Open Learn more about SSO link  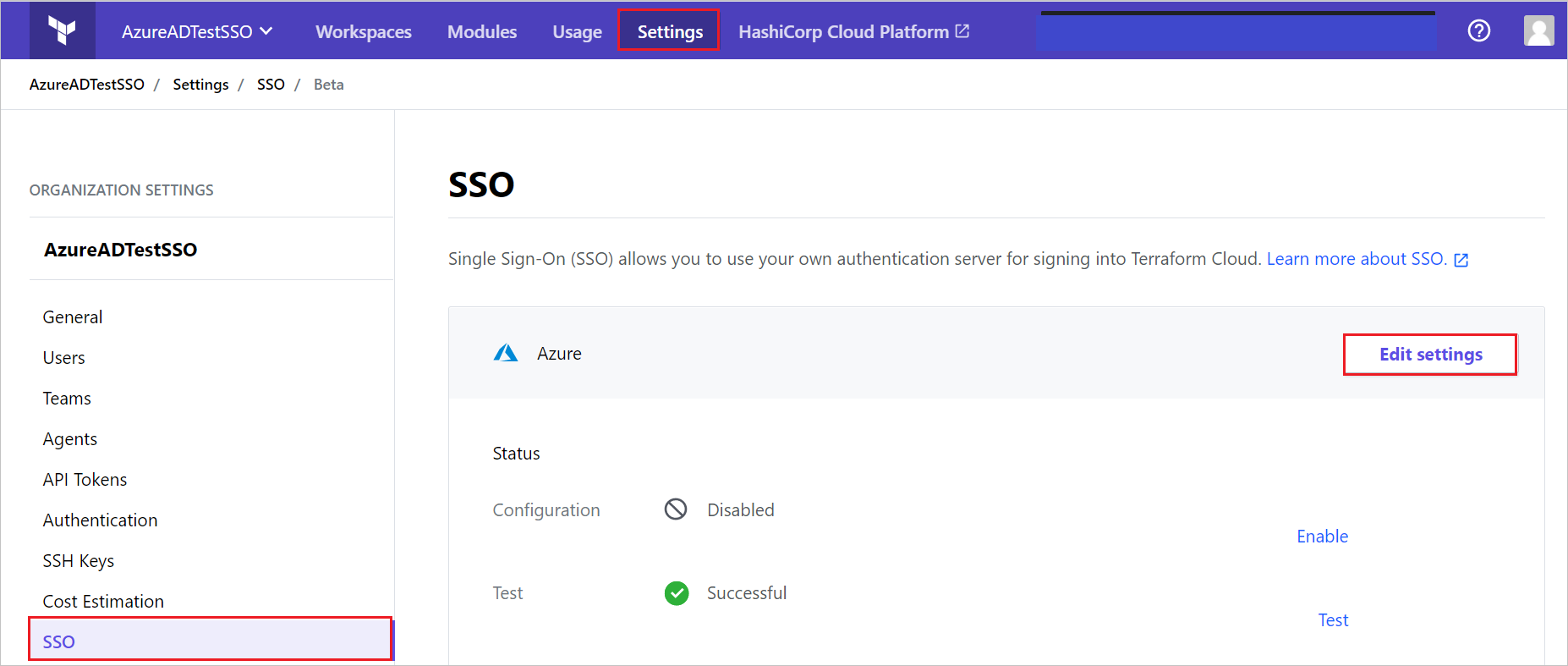pos(1356,259)
